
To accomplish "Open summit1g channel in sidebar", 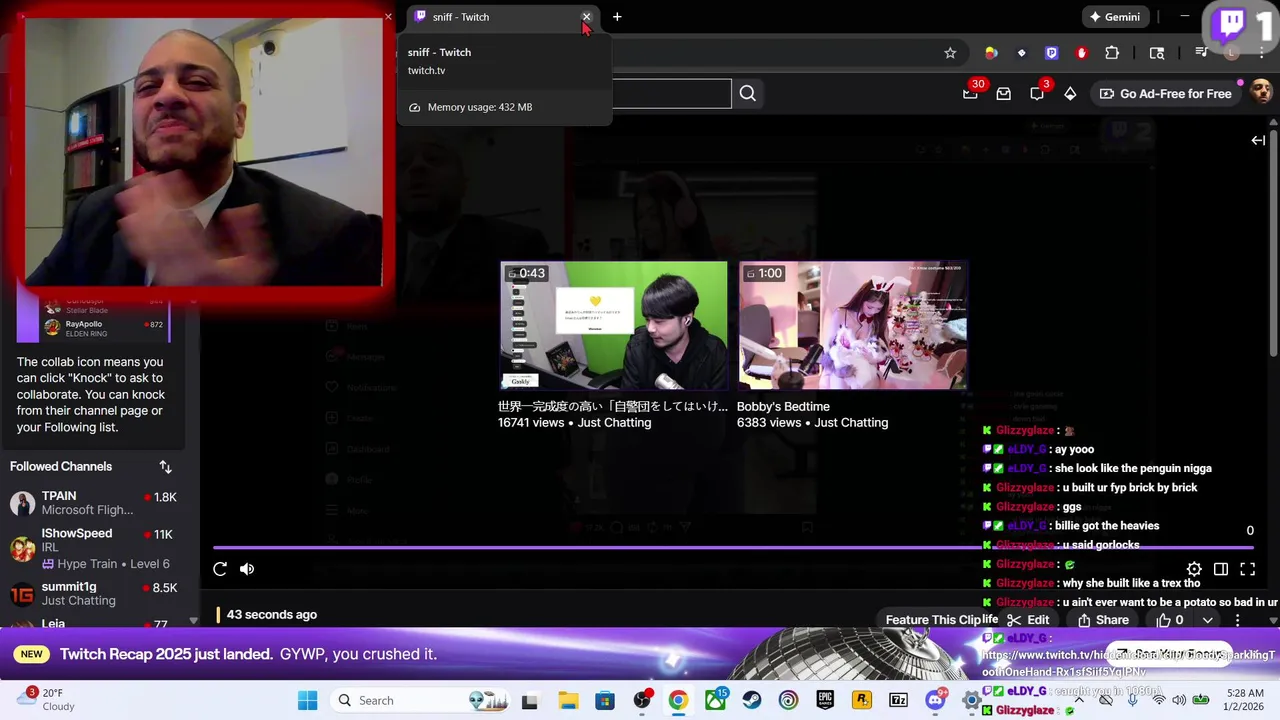I will click(x=94, y=594).
